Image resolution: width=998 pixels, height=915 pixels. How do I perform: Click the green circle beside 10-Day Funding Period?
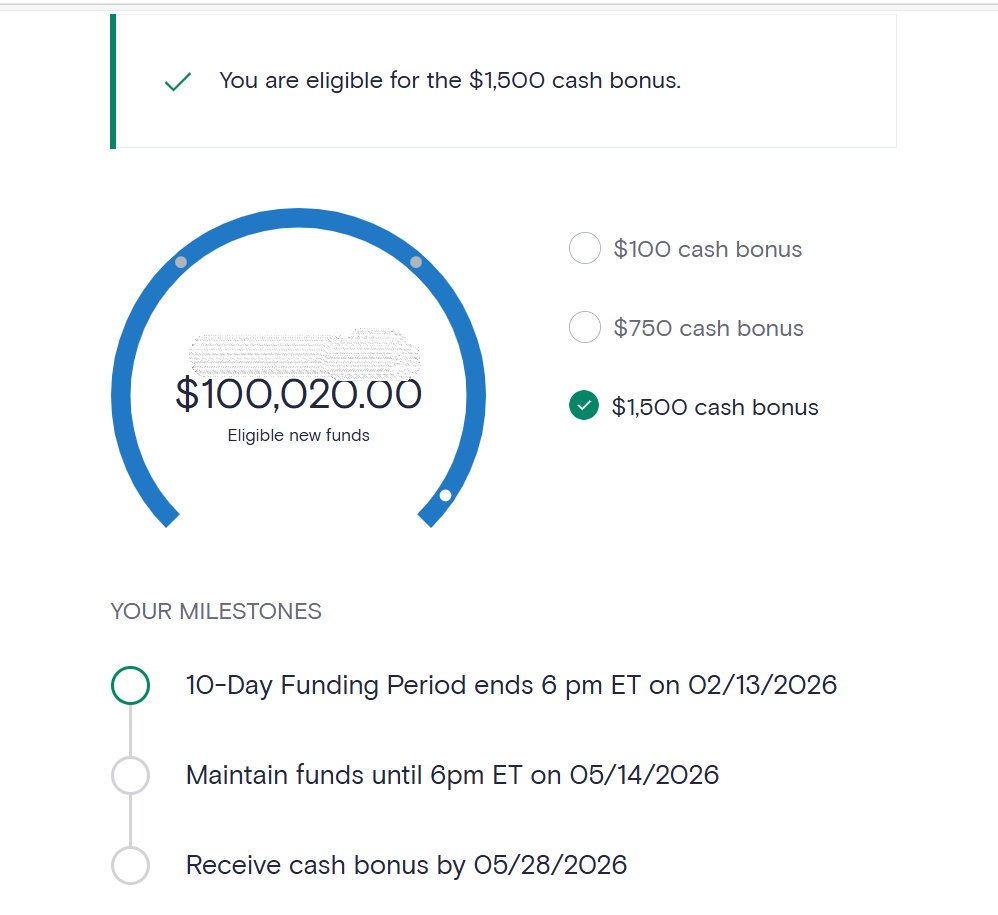pos(130,686)
